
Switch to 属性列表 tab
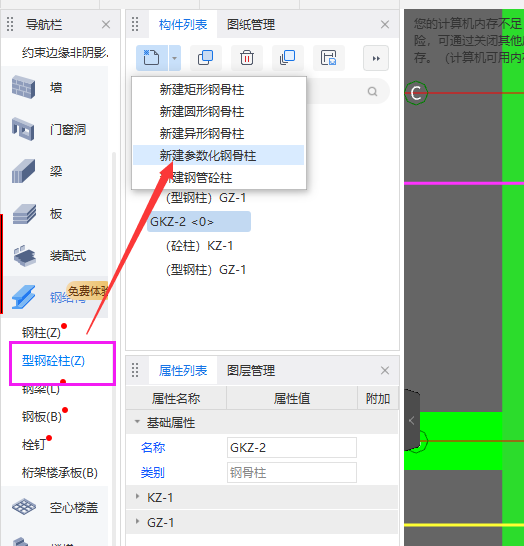click(x=183, y=370)
